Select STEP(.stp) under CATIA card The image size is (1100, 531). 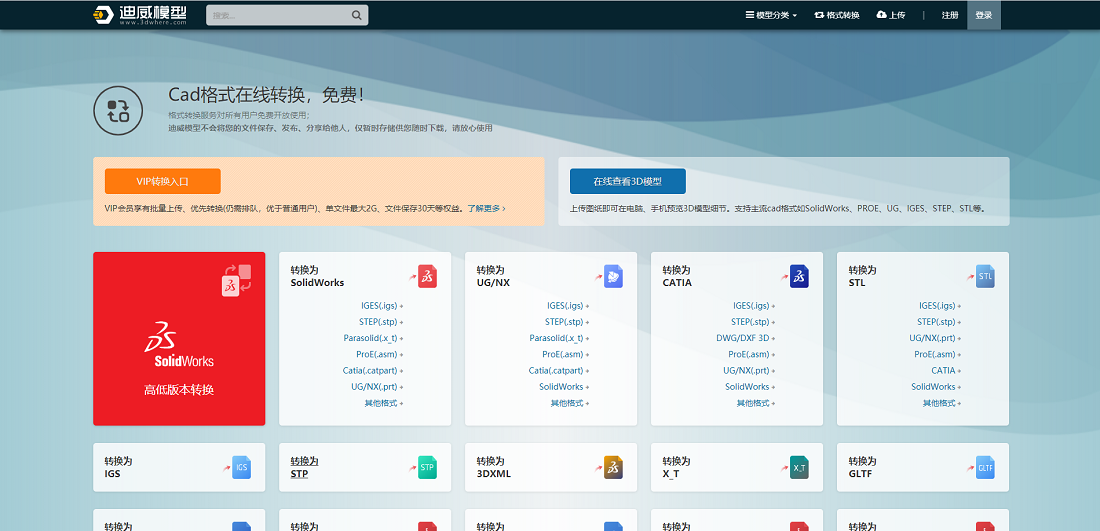[x=753, y=322]
